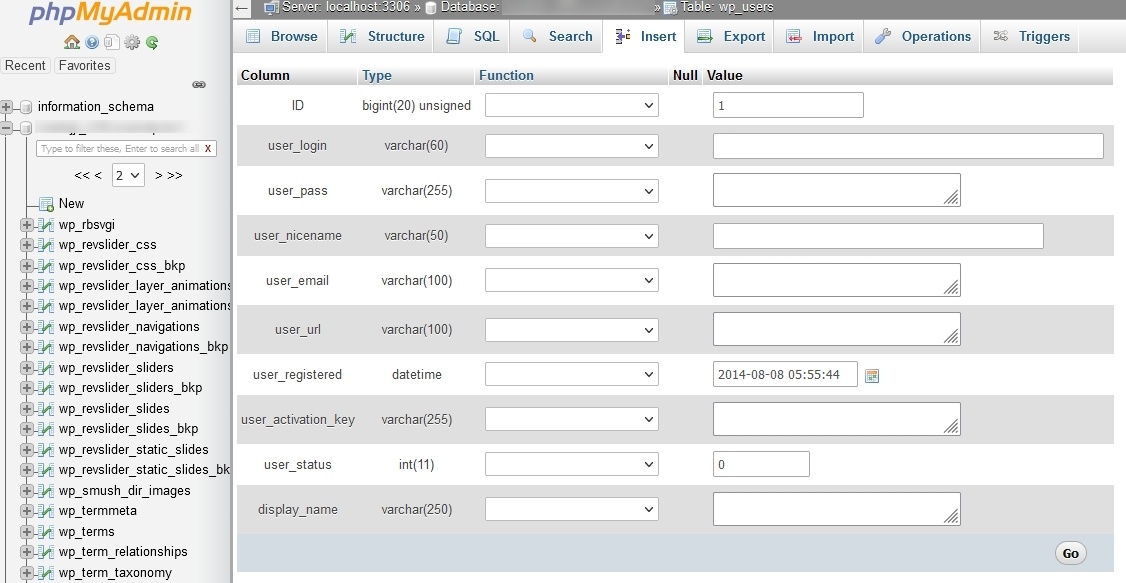The image size is (1126, 583).
Task: Open the Export tab
Action: coord(730,37)
